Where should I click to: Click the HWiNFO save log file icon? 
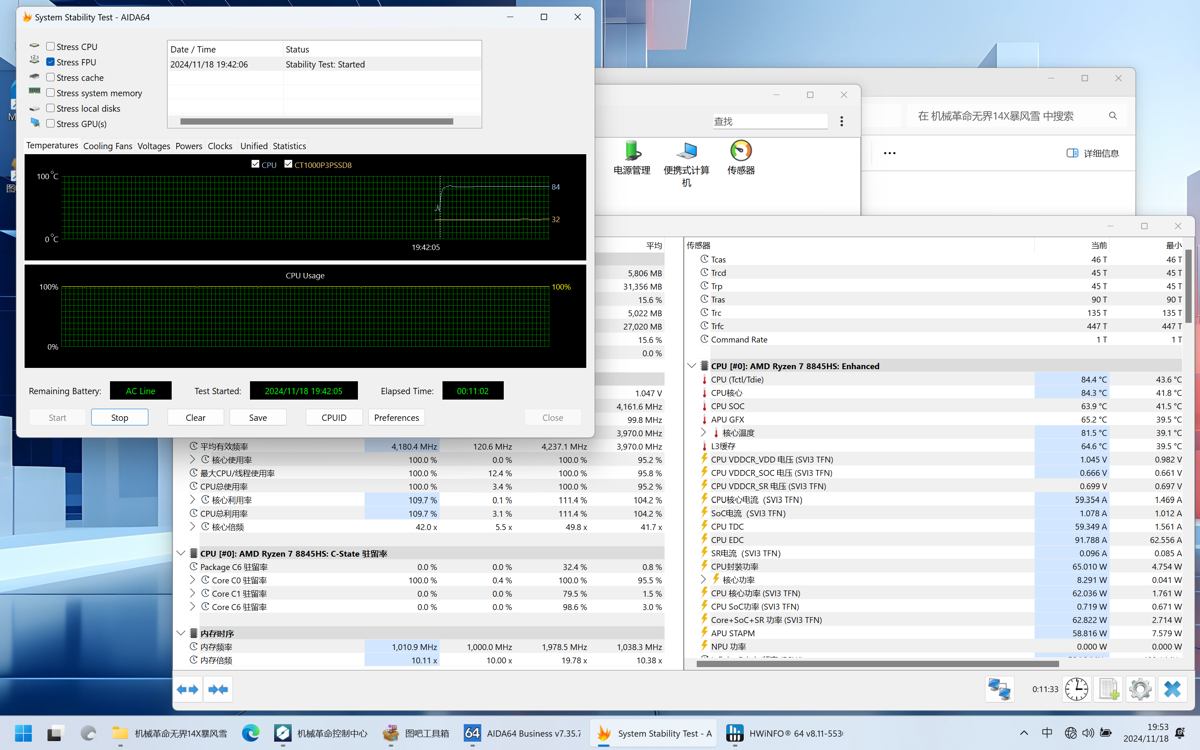[x=1108, y=688]
